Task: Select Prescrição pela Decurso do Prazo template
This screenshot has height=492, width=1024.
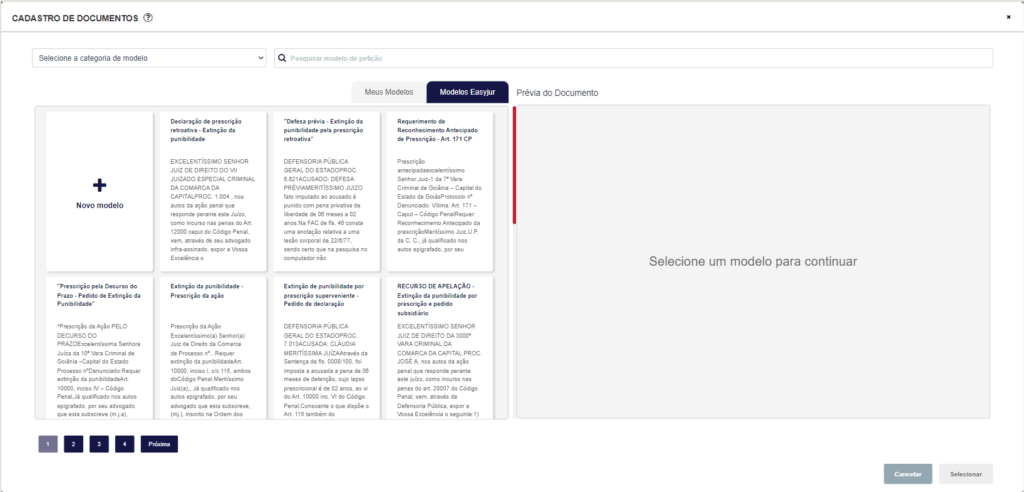Action: tap(99, 348)
